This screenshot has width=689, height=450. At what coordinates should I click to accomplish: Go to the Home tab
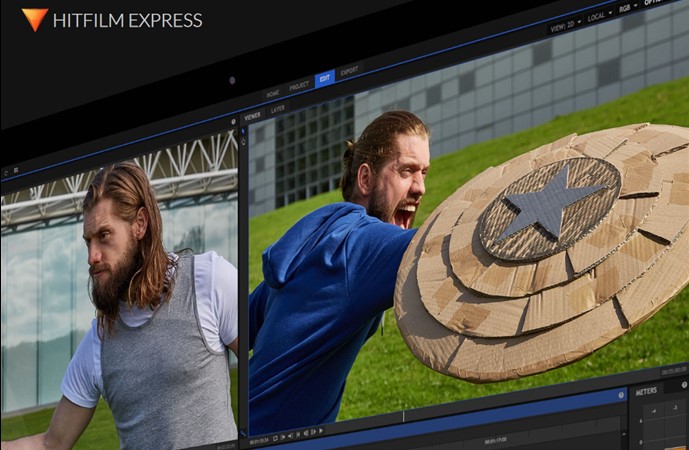[272, 93]
